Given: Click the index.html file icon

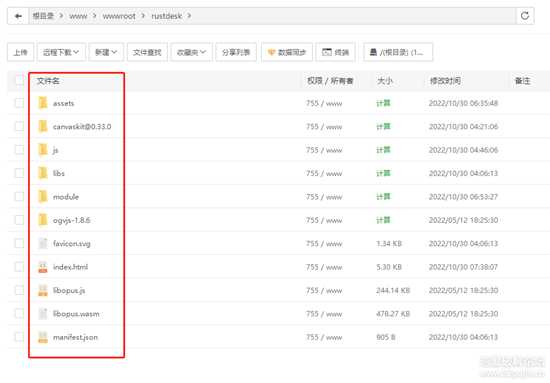Looking at the screenshot, I should tap(43, 267).
